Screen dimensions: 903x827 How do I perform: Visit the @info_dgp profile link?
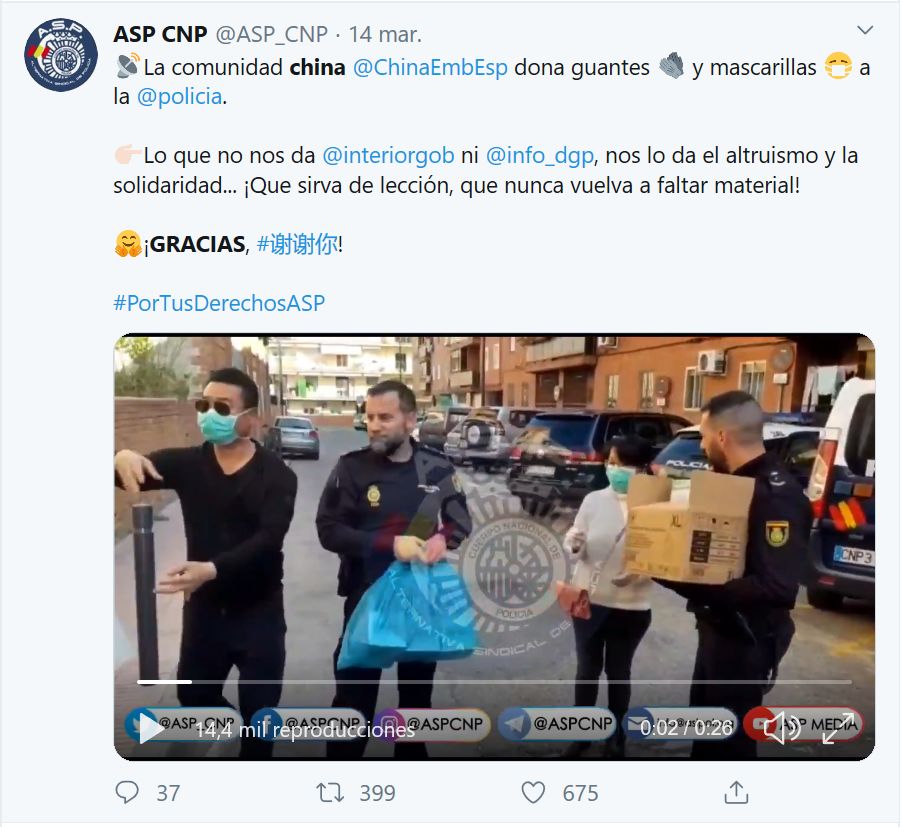pyautogui.click(x=540, y=155)
